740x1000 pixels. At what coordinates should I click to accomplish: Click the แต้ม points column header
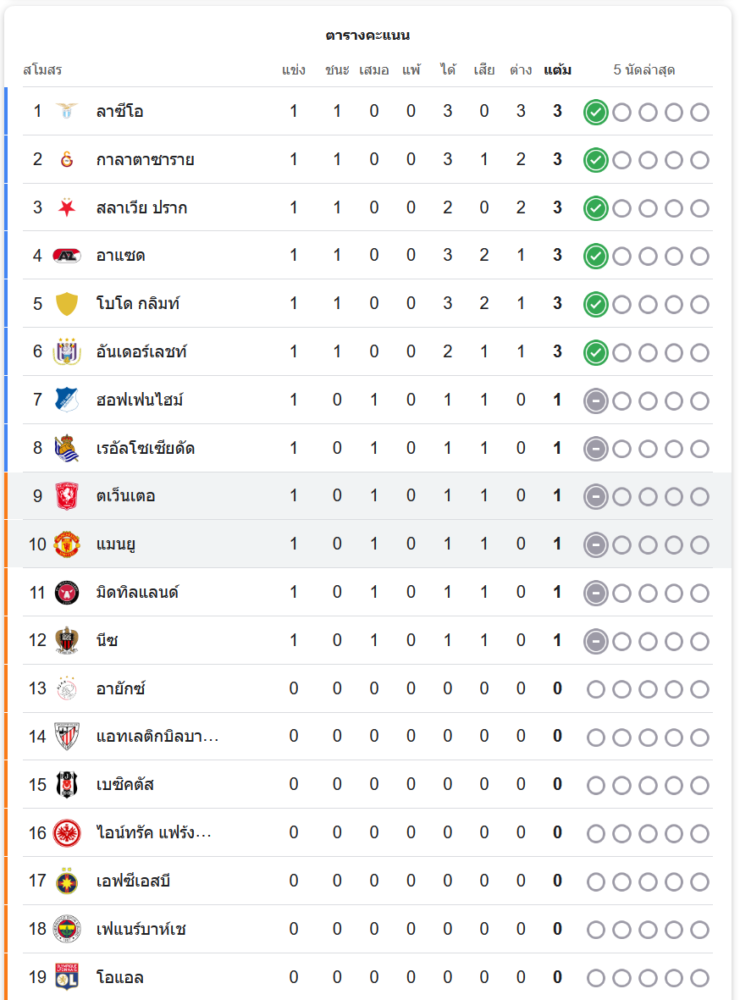(x=557, y=70)
